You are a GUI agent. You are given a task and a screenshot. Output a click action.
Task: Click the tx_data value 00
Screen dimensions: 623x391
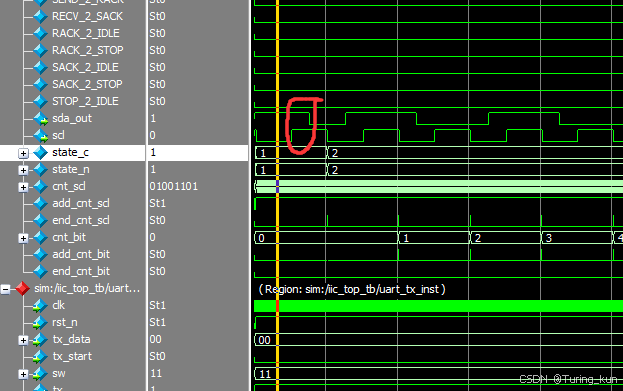(155, 340)
